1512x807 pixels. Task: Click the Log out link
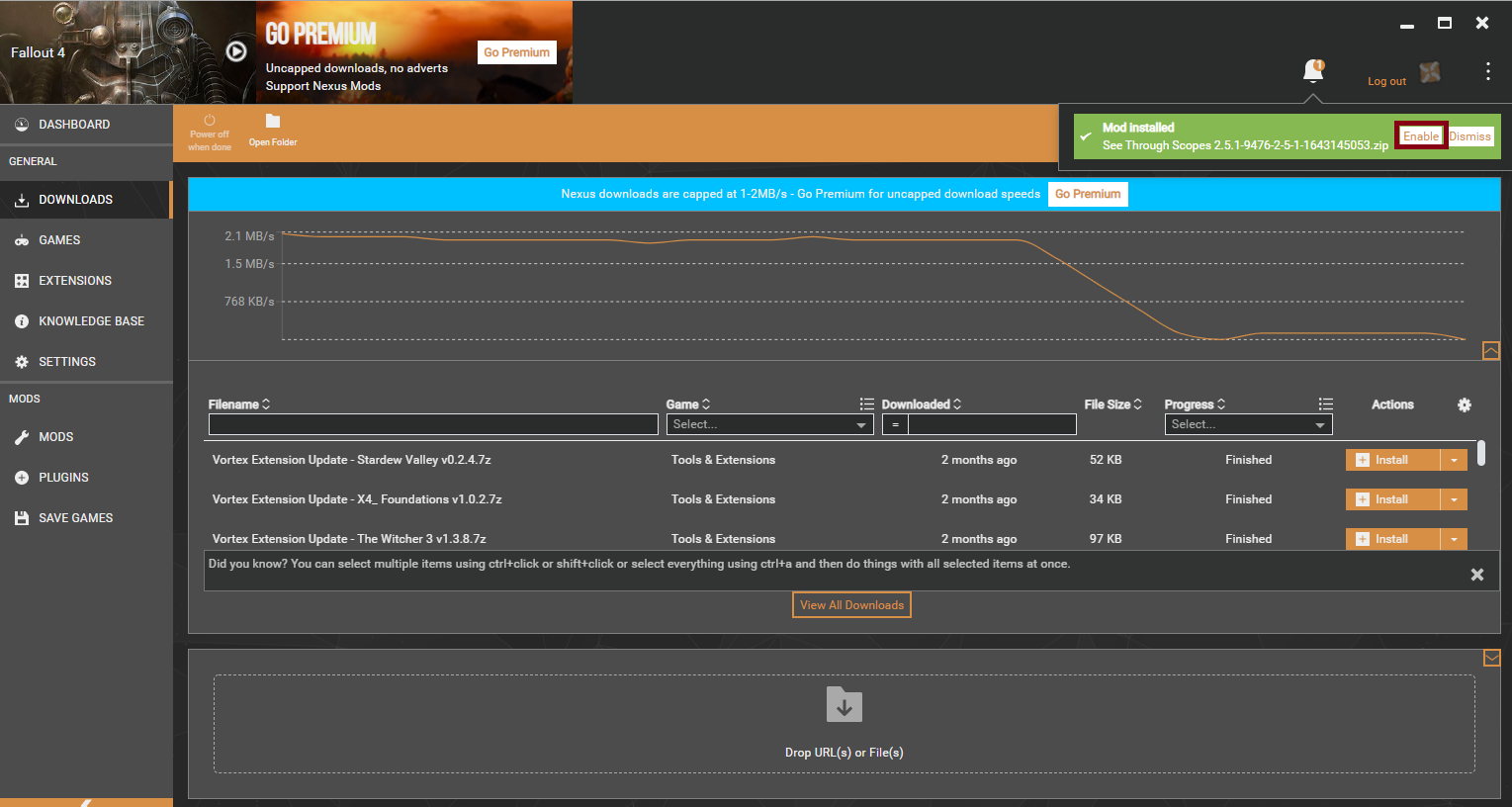pos(1386,81)
